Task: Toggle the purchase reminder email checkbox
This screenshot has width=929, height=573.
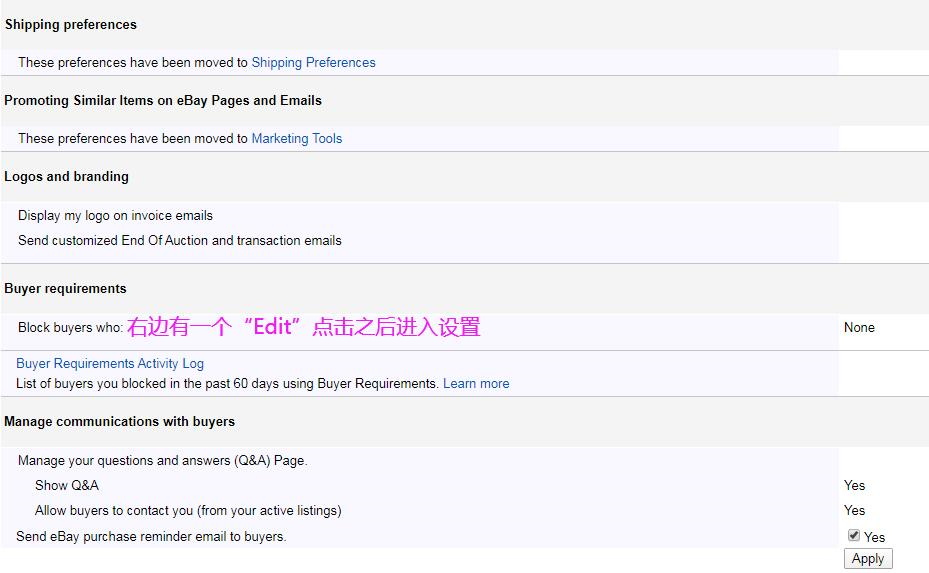Action: 854,536
